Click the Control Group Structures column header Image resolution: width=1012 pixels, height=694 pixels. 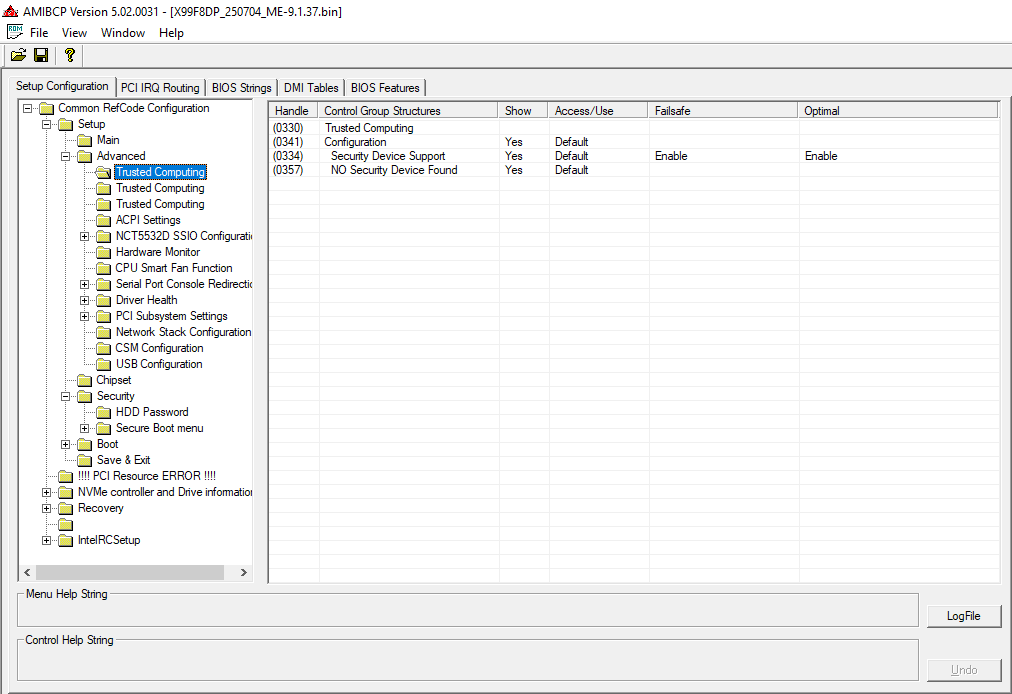click(407, 111)
